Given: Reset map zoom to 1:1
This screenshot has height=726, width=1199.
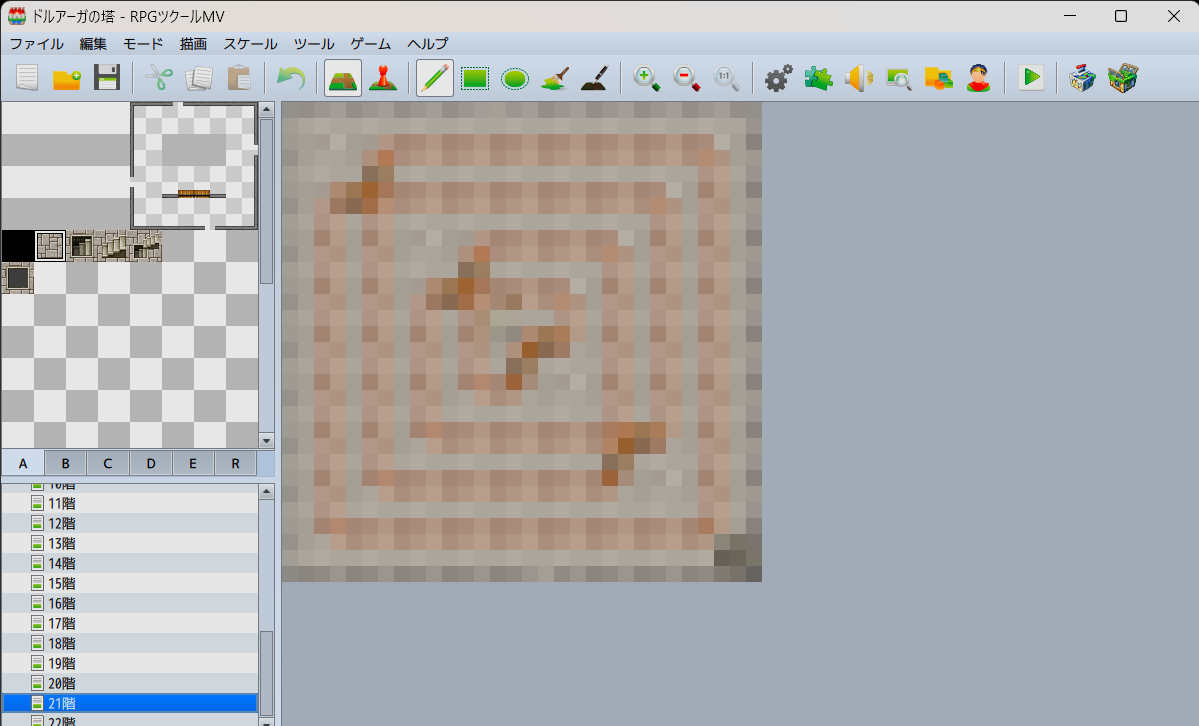Looking at the screenshot, I should [726, 78].
